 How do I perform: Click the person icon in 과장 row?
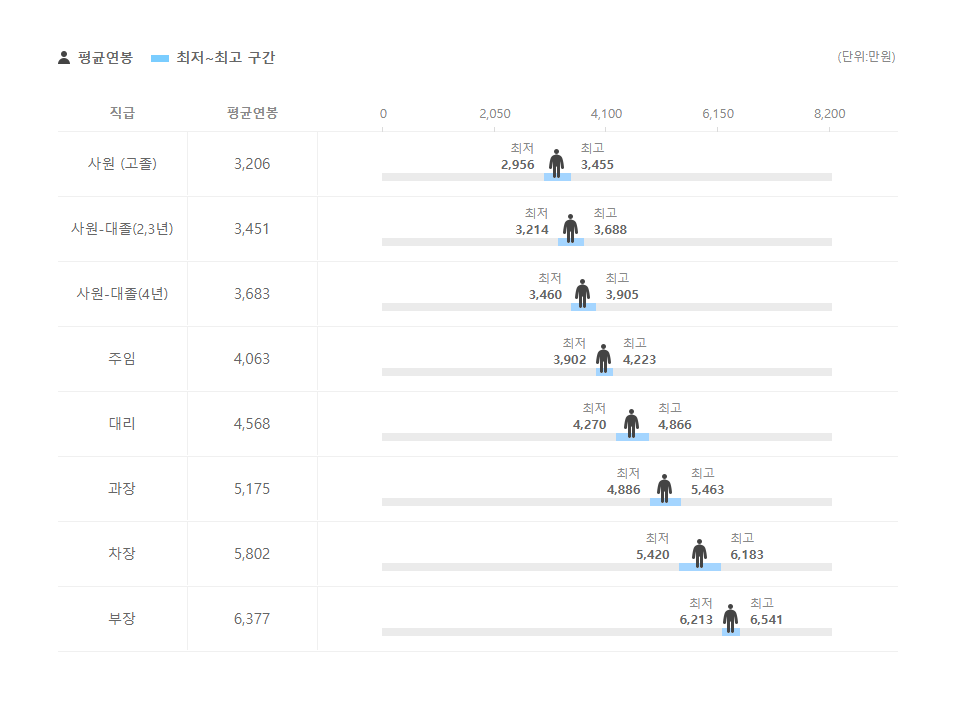[664, 488]
